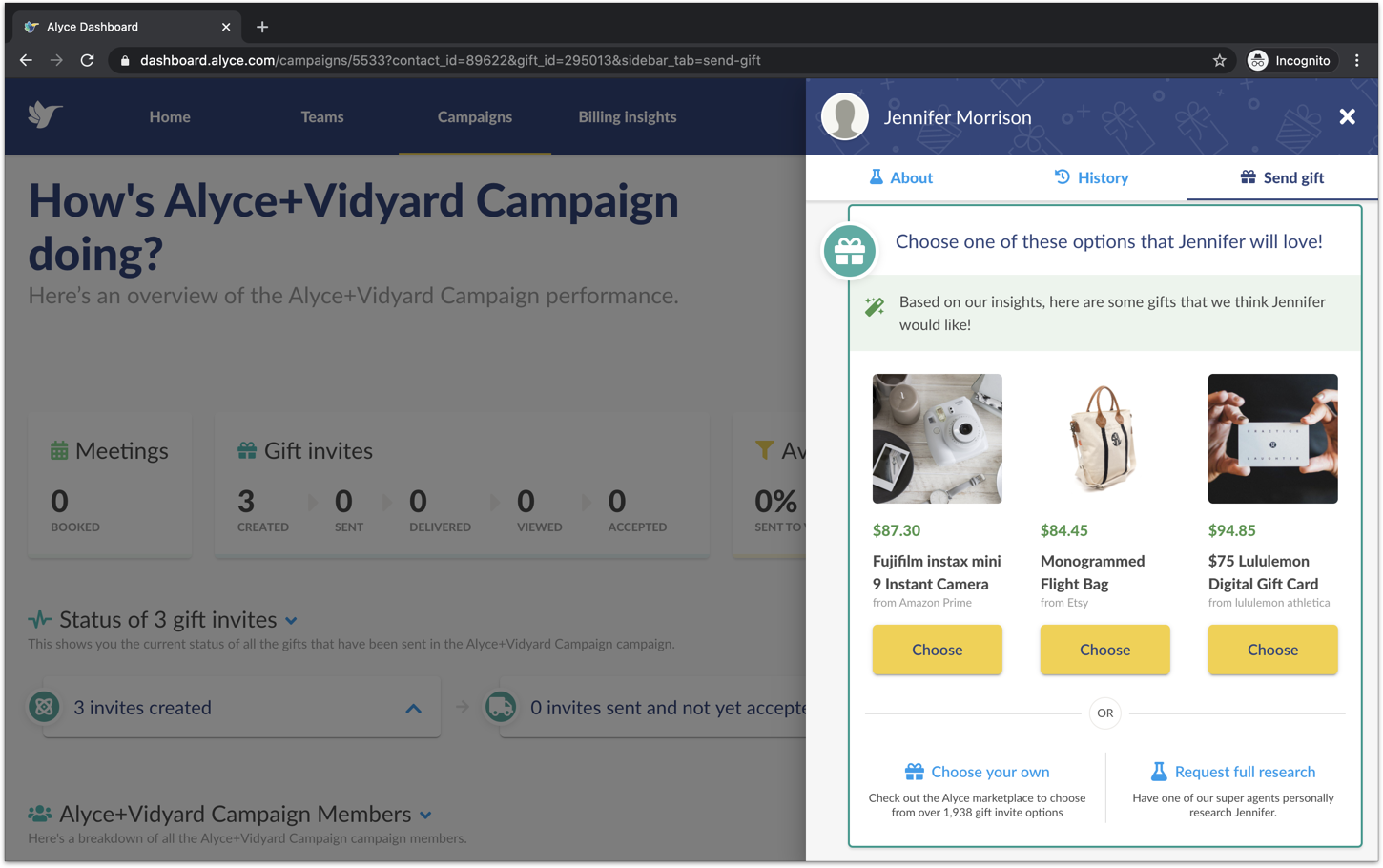
Task: Click the 'from Etsy' text
Action: [x=1064, y=603]
